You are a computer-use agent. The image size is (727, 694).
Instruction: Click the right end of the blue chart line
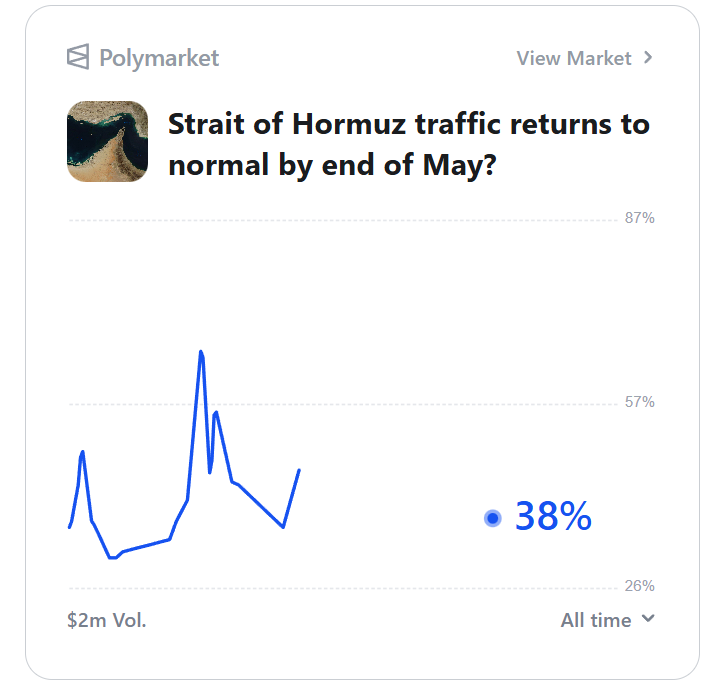(299, 469)
